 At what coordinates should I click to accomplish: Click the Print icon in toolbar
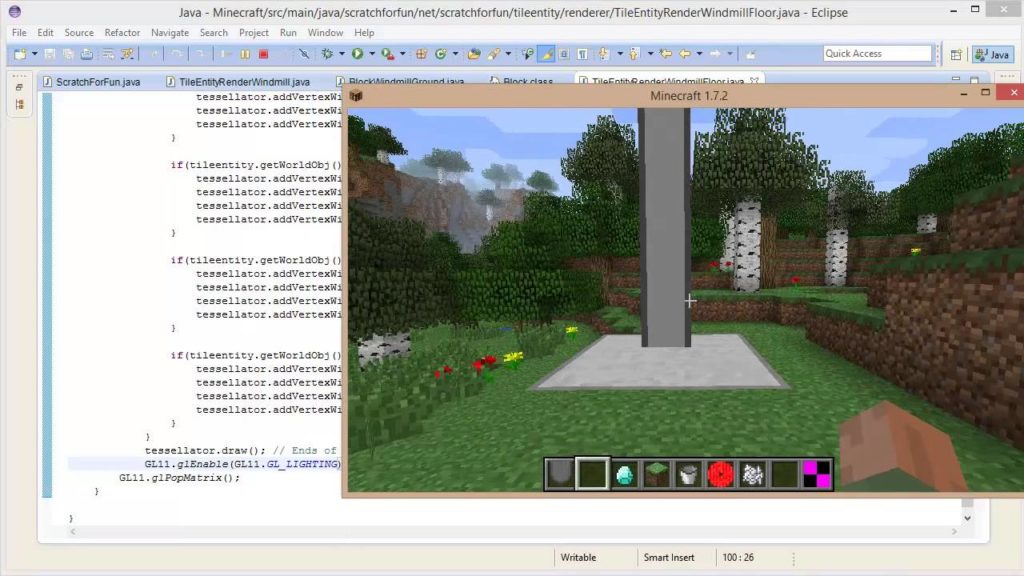[x=86, y=54]
